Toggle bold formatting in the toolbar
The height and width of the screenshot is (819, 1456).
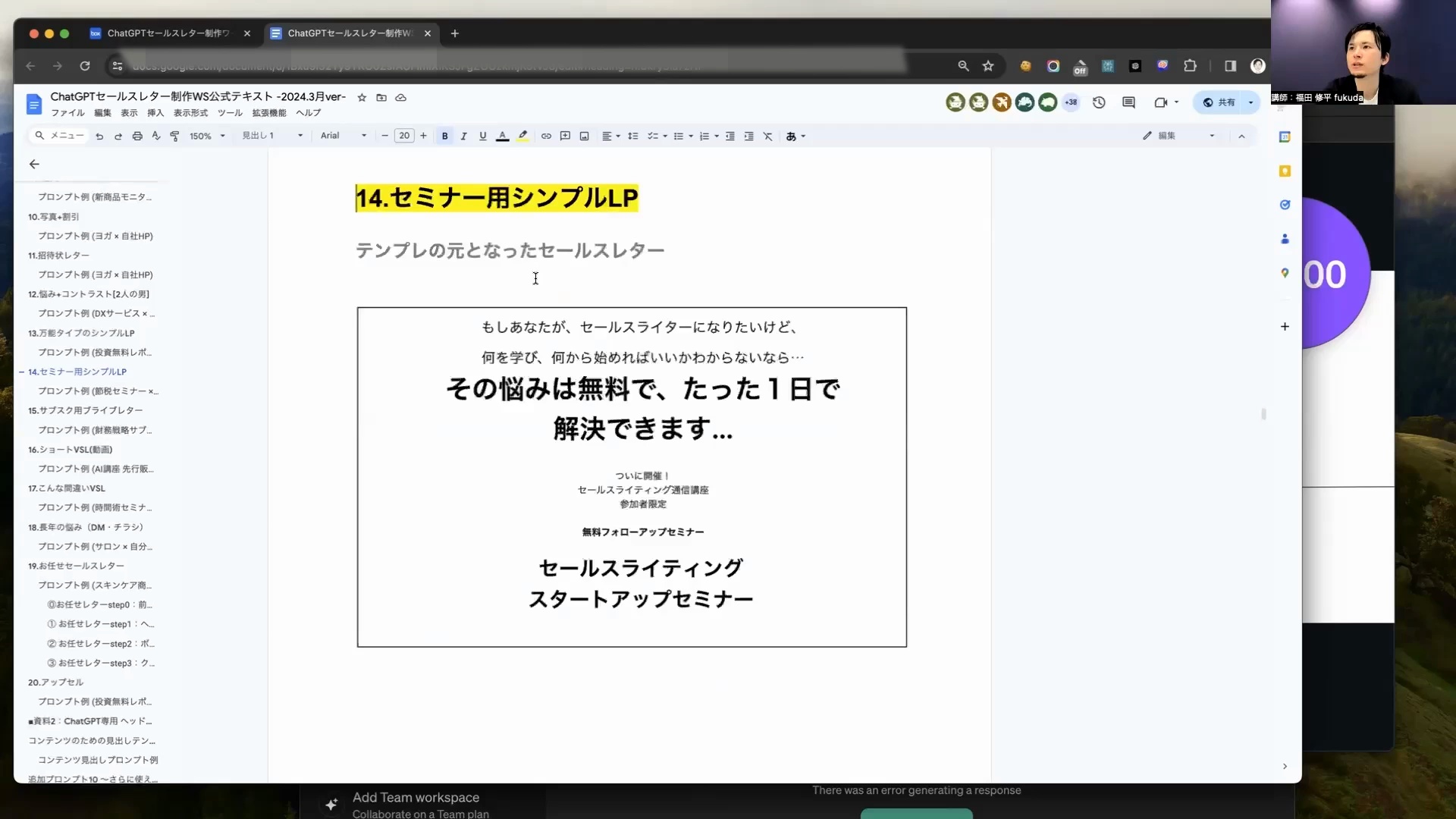tap(444, 136)
